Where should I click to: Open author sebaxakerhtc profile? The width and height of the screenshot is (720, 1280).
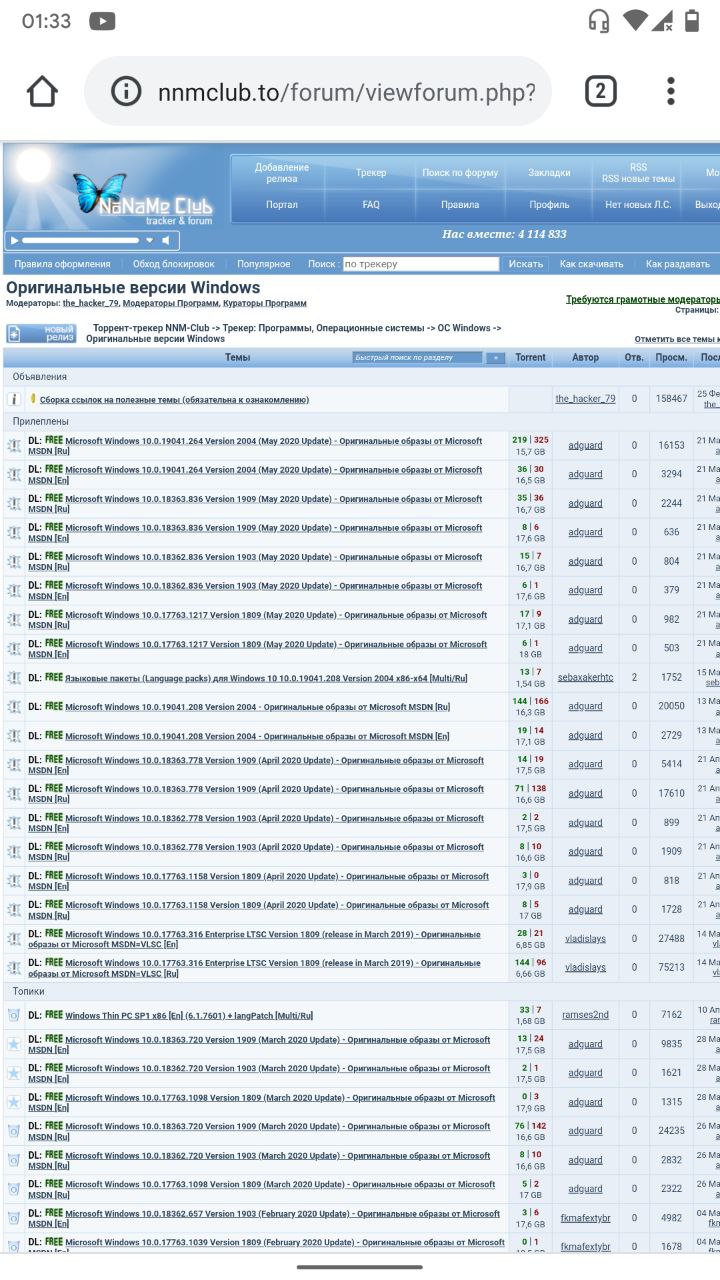click(x=585, y=677)
